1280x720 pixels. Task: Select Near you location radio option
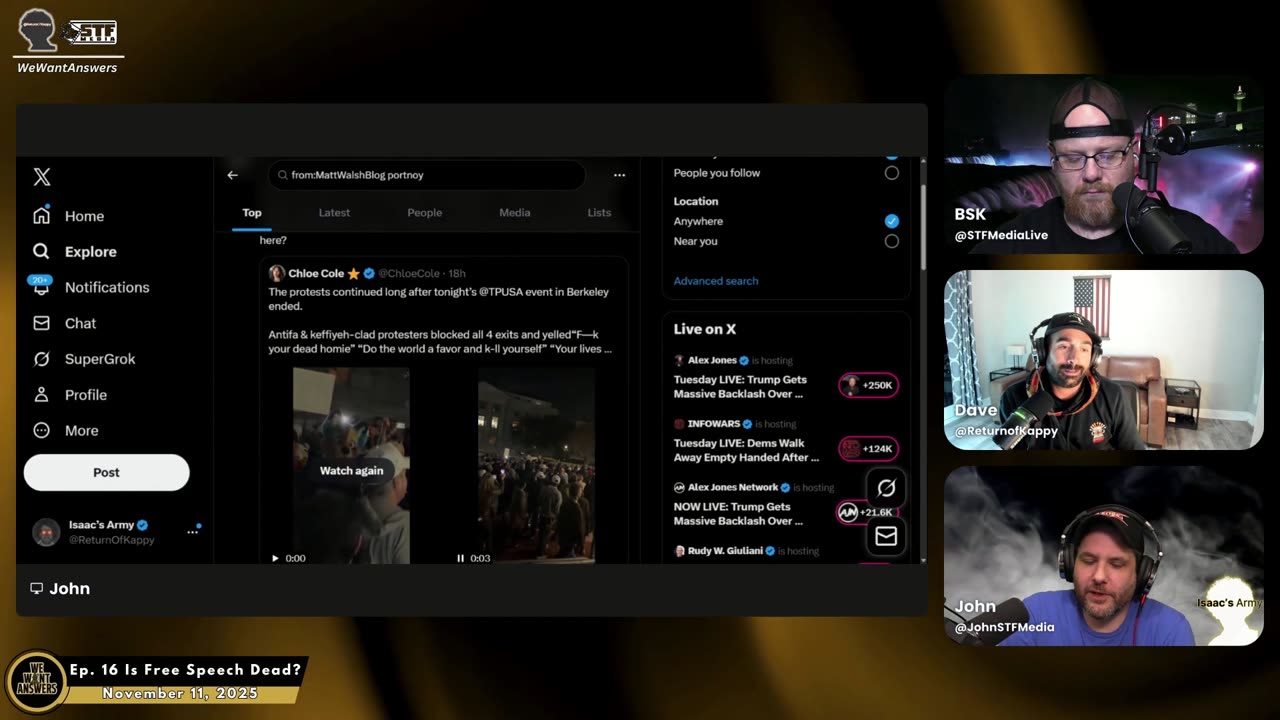(x=891, y=241)
